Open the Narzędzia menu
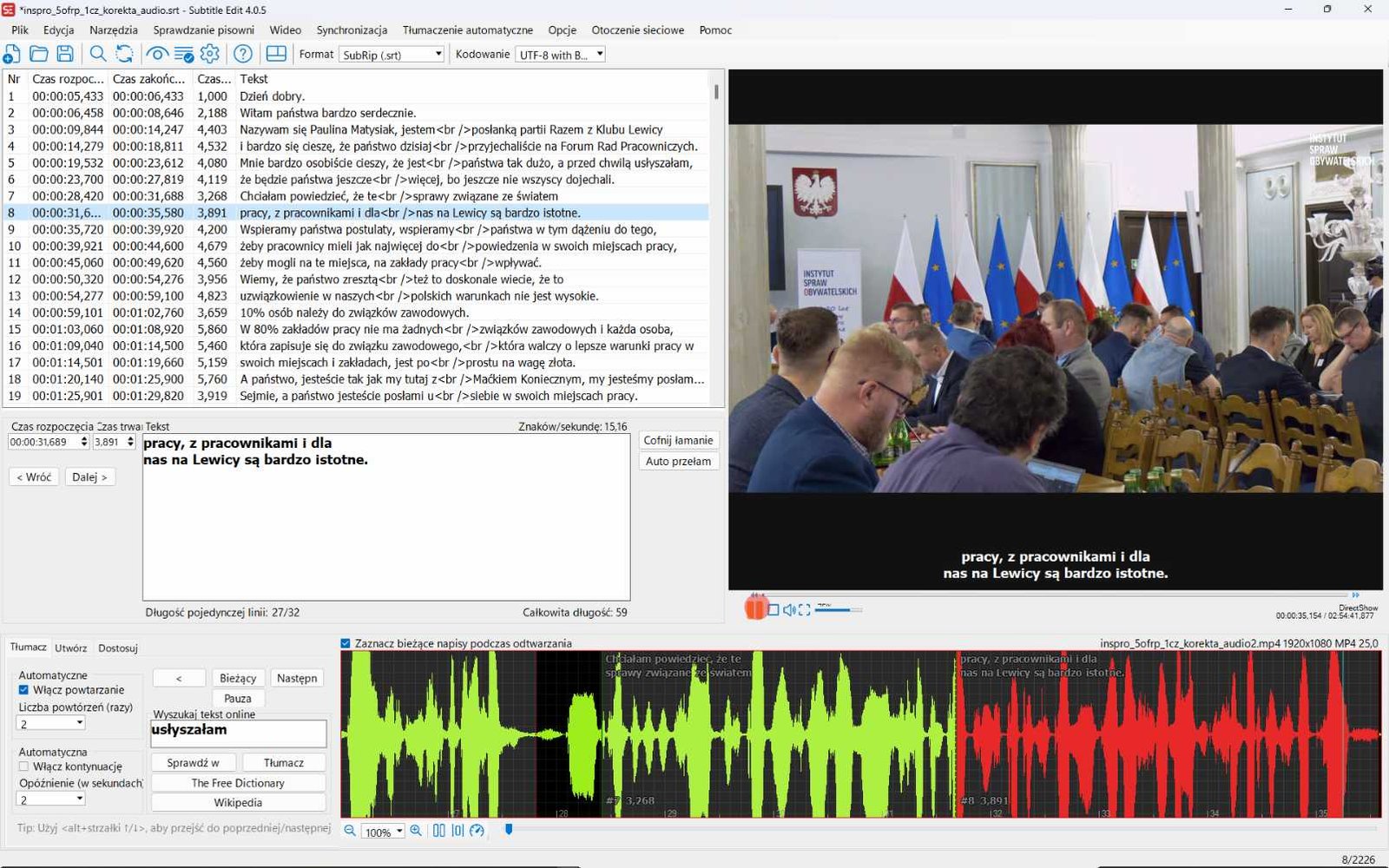 click(113, 30)
